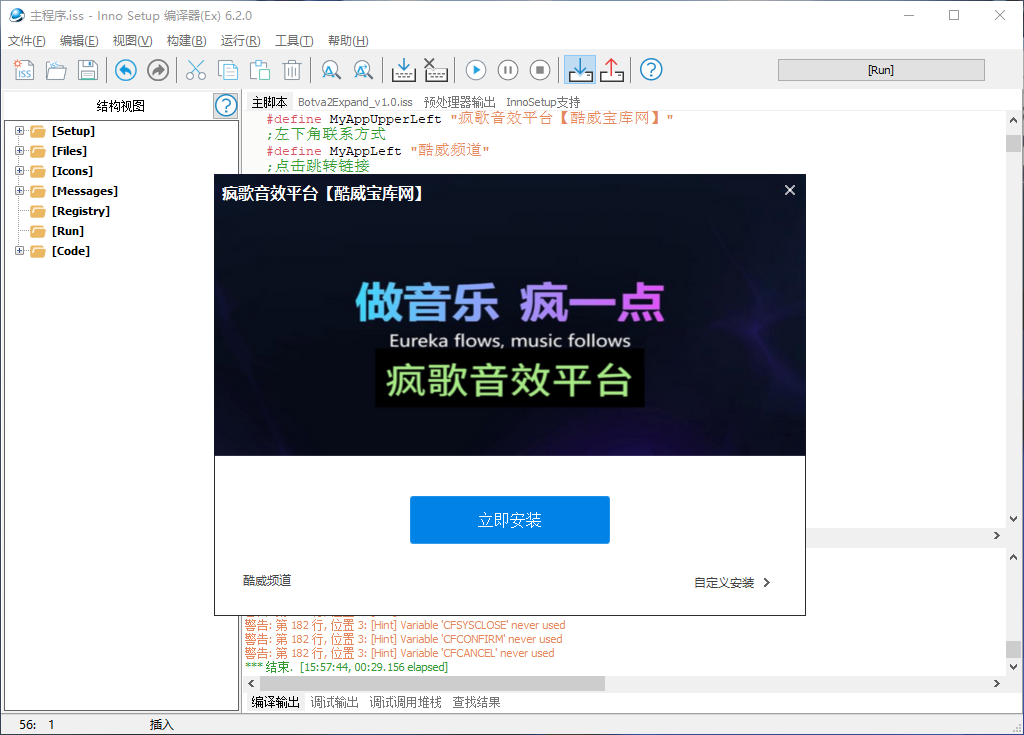Screen dimensions: 1024x735
Task: Switch to the 调试调用堆栈 tab
Action: 406,702
